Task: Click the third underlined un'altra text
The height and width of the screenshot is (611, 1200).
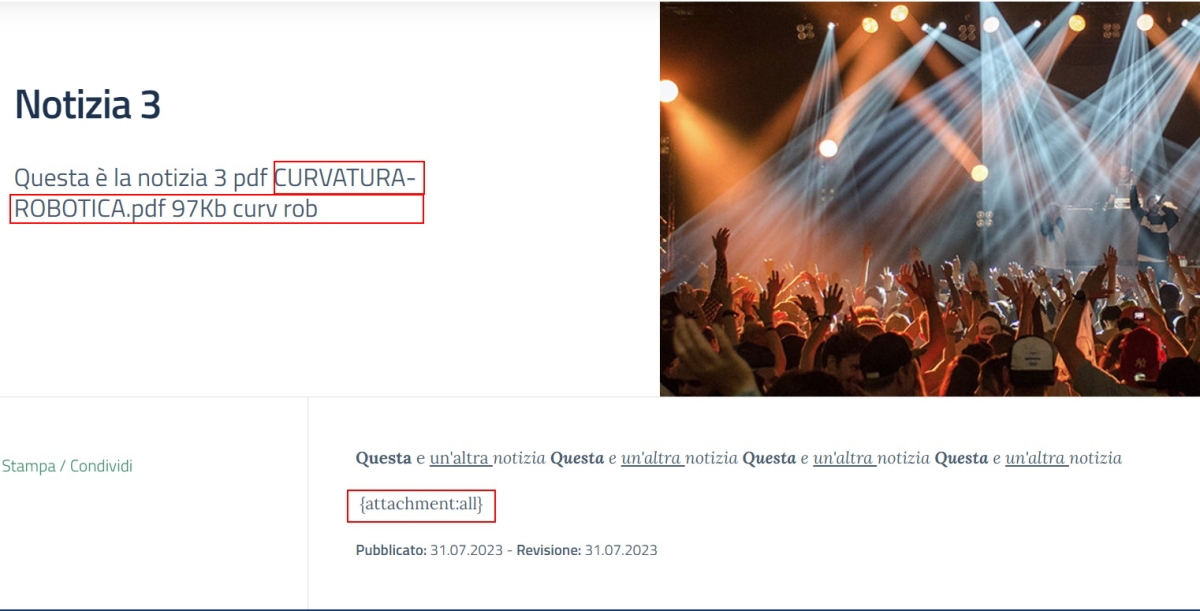Action: [x=843, y=458]
